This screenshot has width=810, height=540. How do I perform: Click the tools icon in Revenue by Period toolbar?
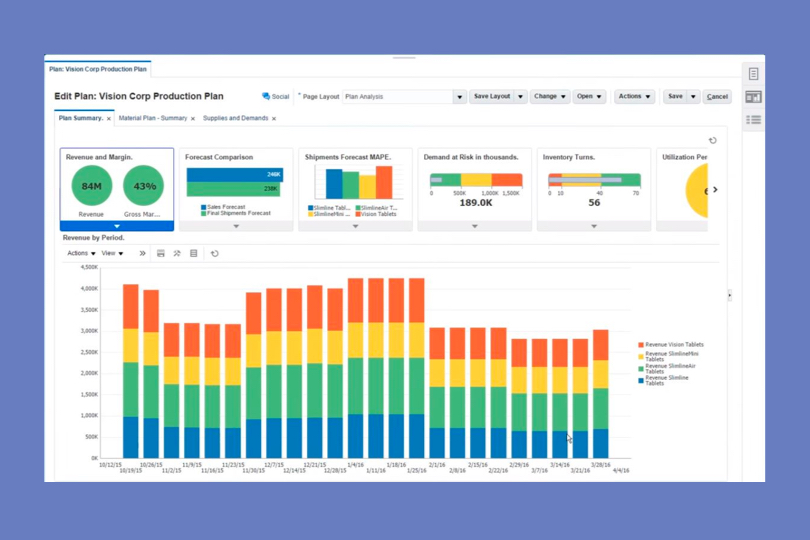[x=177, y=253]
